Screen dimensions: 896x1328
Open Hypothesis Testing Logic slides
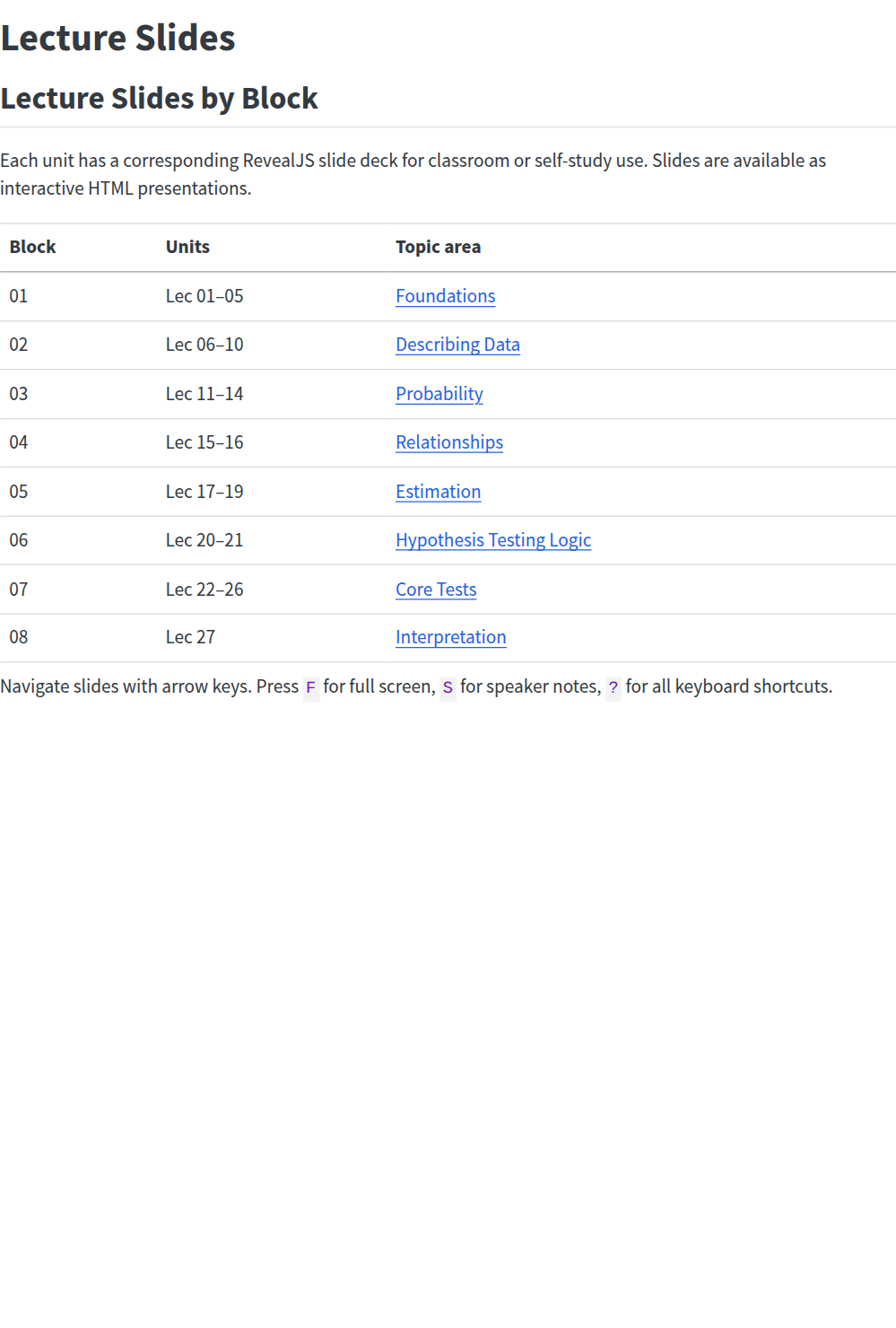[493, 540]
